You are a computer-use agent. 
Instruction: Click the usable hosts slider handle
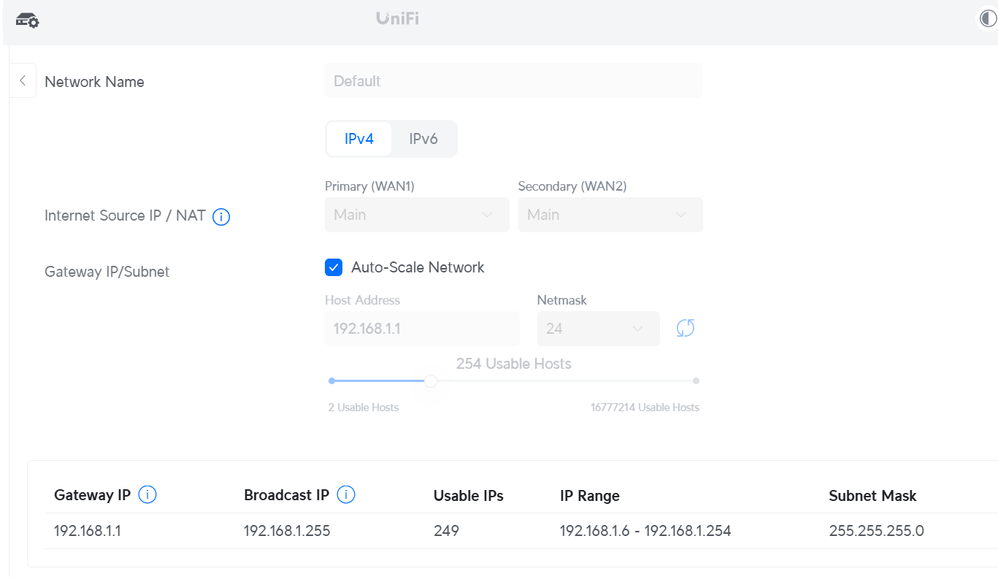430,381
